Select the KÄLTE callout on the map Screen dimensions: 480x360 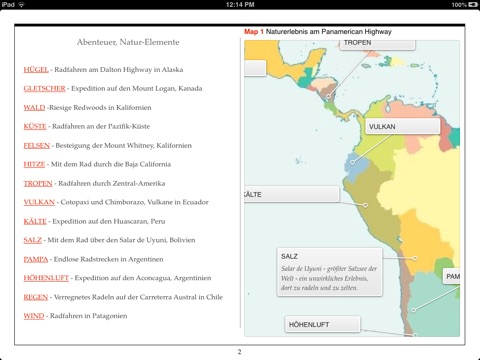[292, 194]
